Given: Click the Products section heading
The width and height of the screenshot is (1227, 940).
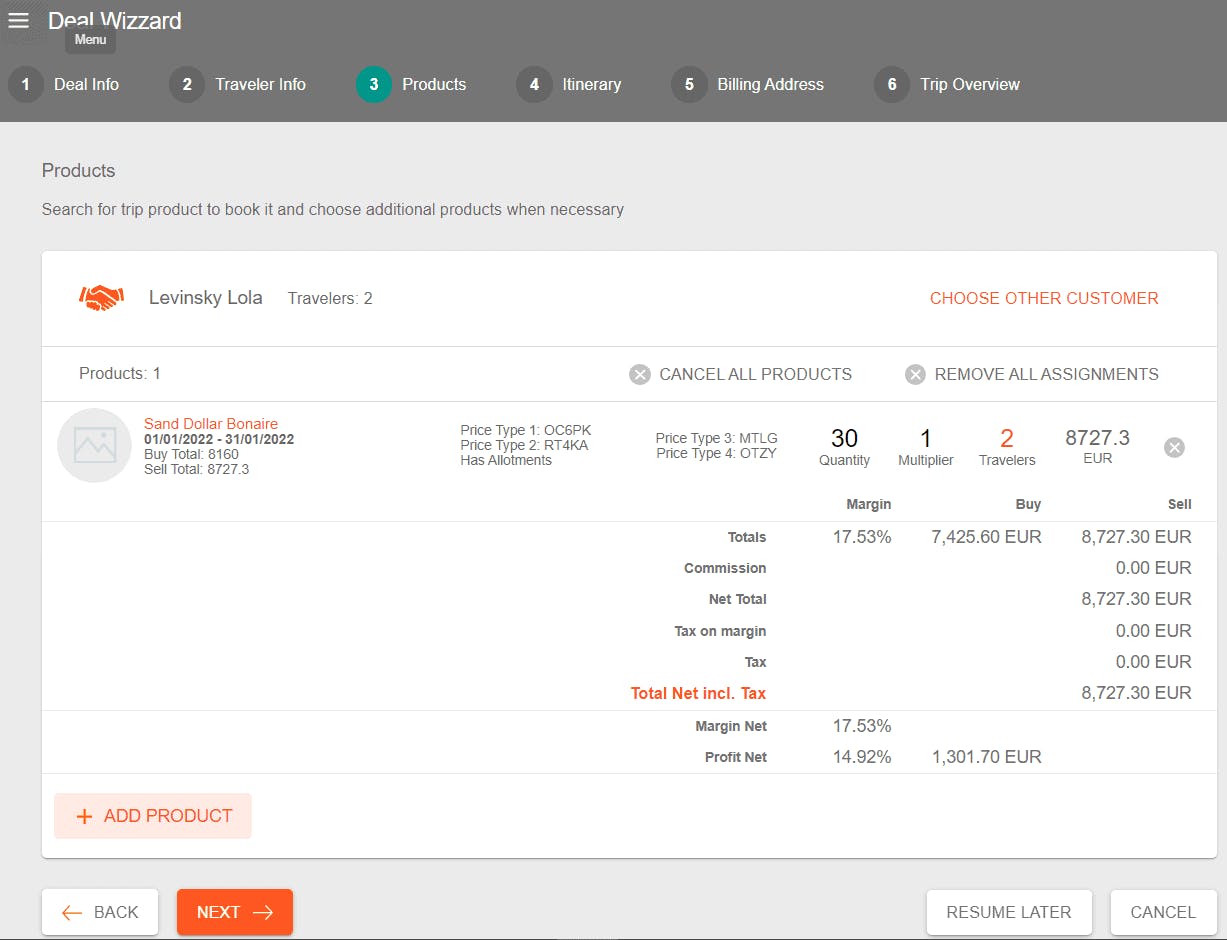Looking at the screenshot, I should pos(79,171).
